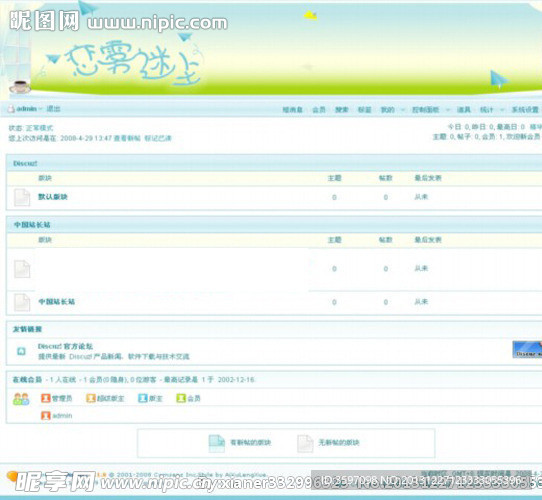Click 从未 last-post cell of 默认版块 row
This screenshot has width=542, height=500.
click(x=421, y=197)
